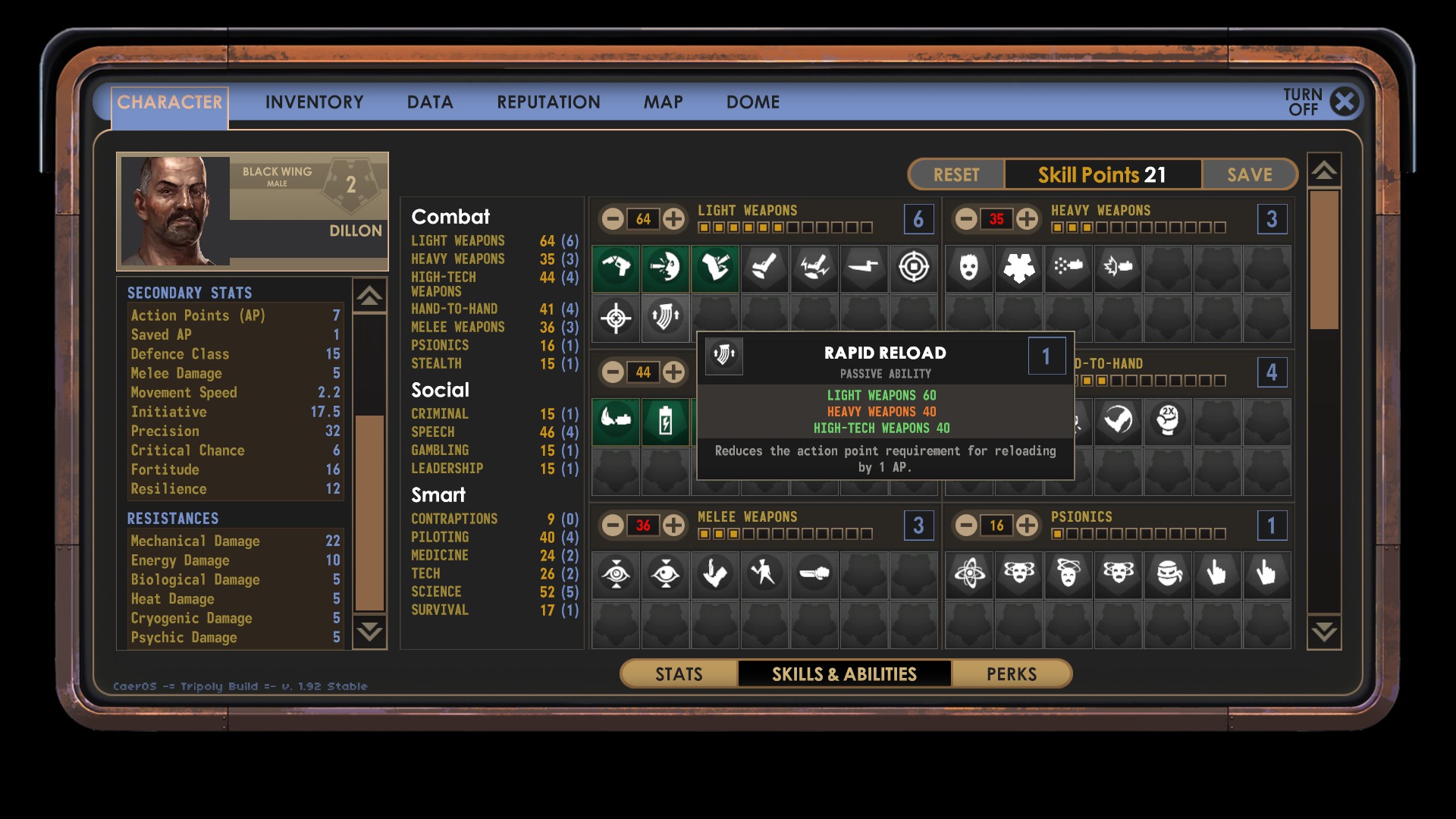Click the abilities panel scrollbar thumb
Screen dimensions: 1456x819
(1324, 260)
